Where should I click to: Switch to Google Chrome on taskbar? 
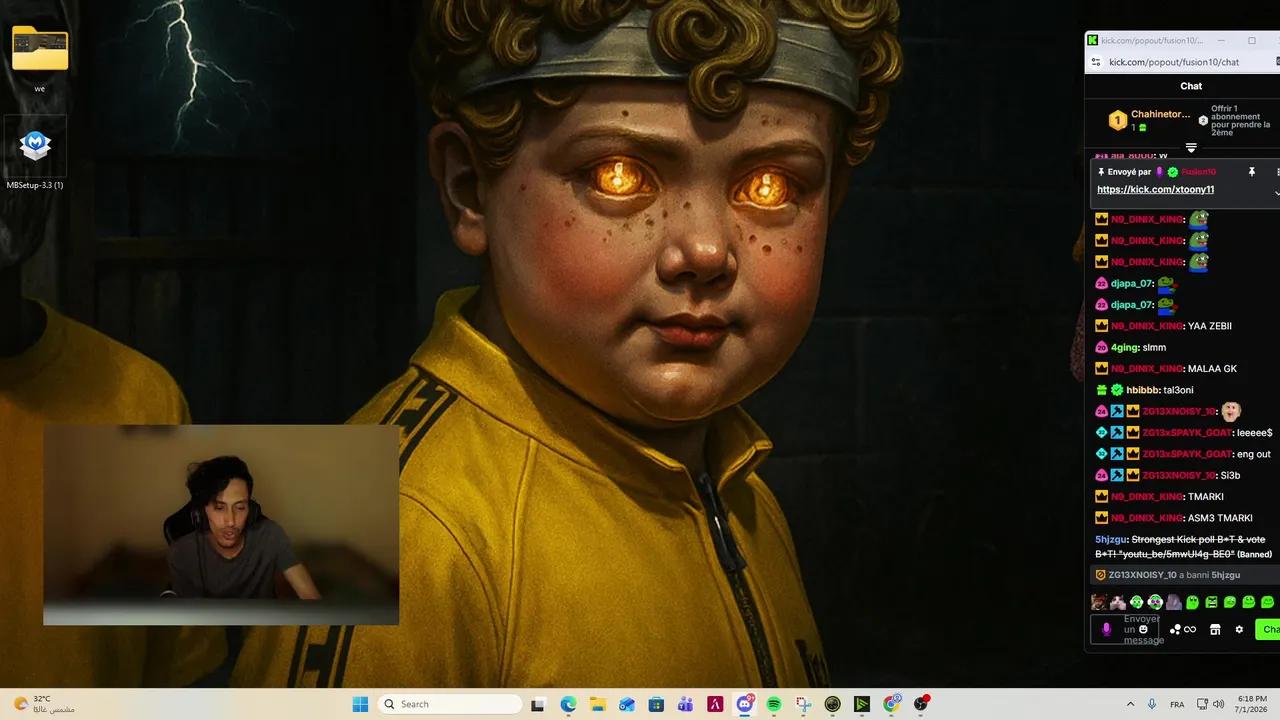892,704
